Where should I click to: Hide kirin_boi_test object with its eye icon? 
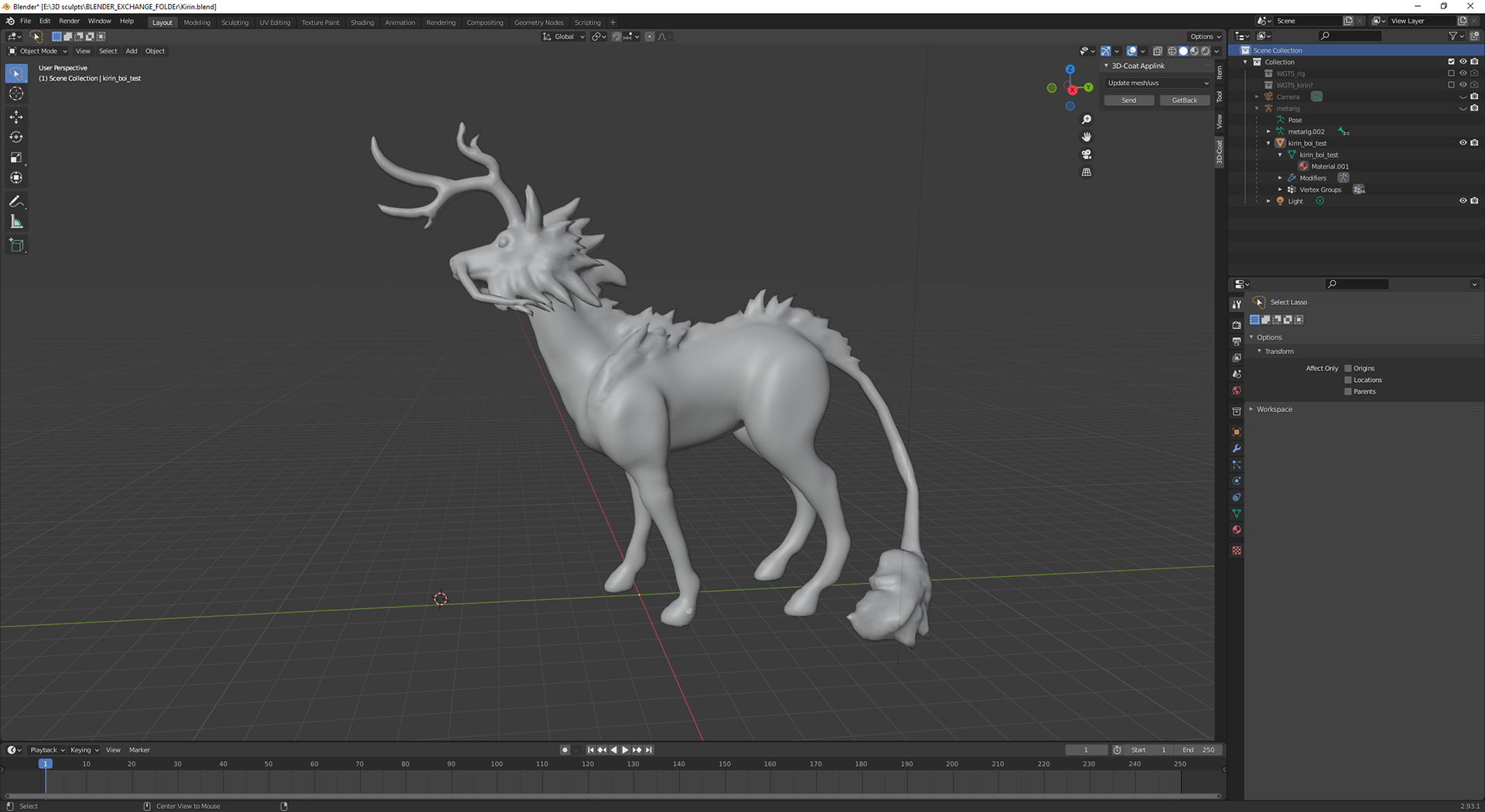1463,143
